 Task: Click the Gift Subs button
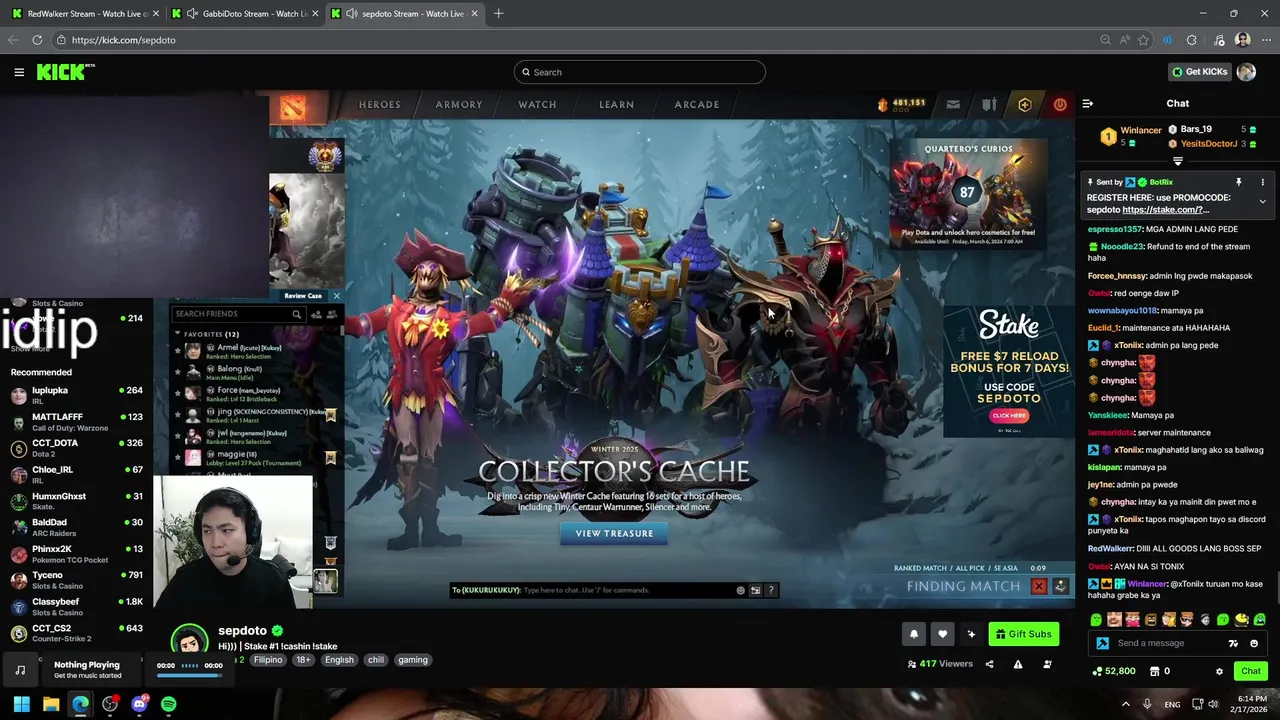pos(1023,634)
